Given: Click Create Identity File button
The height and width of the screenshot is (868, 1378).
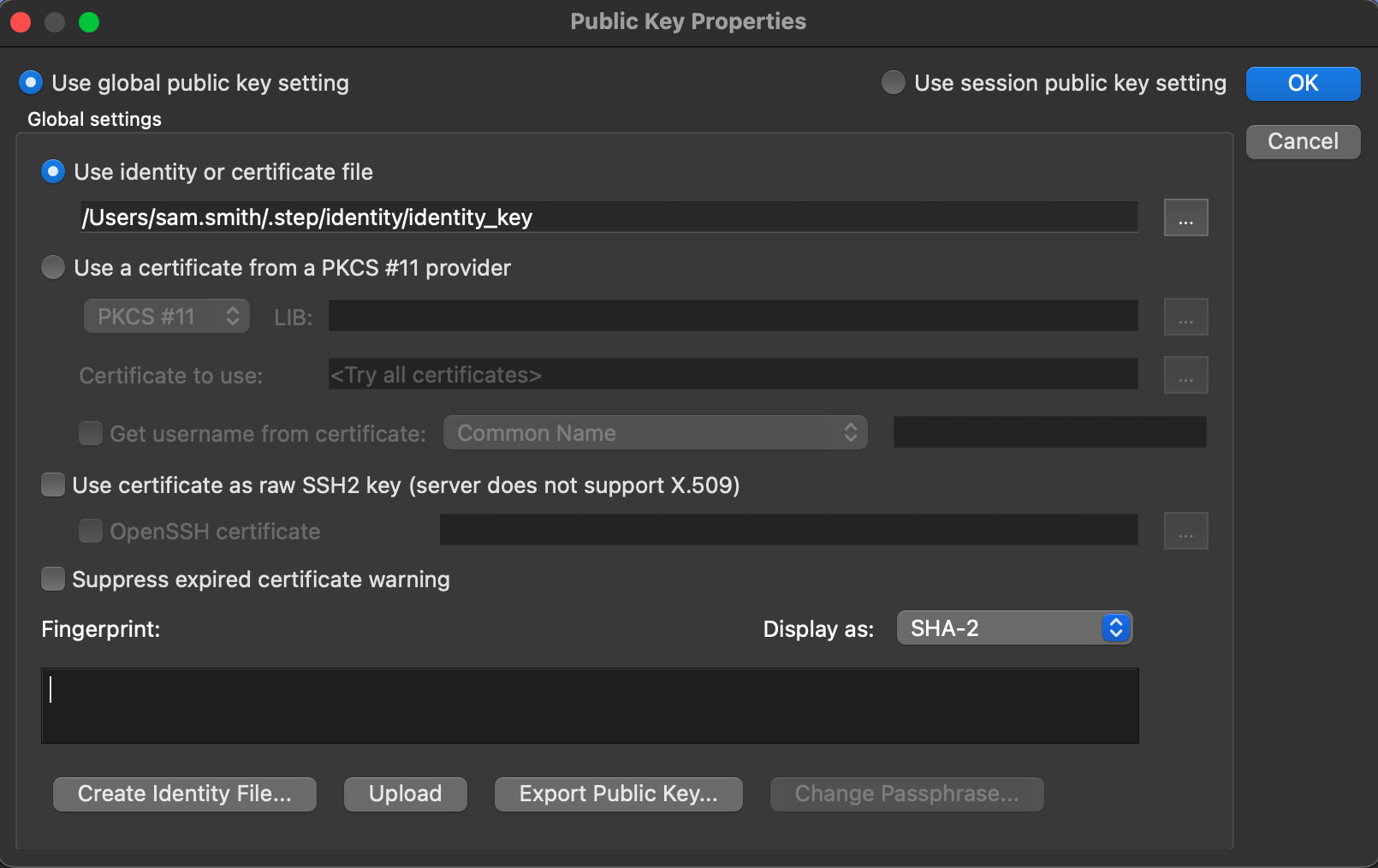Looking at the screenshot, I should (185, 794).
